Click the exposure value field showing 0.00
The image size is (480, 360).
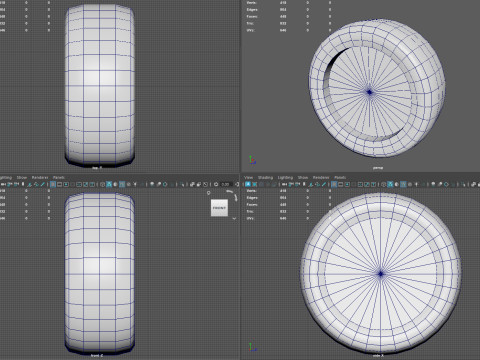(226, 184)
